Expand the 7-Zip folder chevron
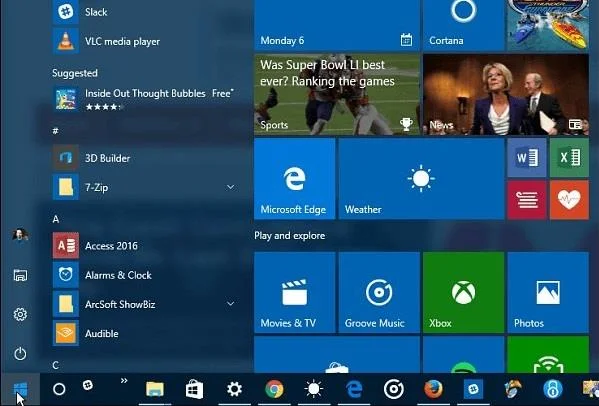The width and height of the screenshot is (599, 406). (230, 187)
